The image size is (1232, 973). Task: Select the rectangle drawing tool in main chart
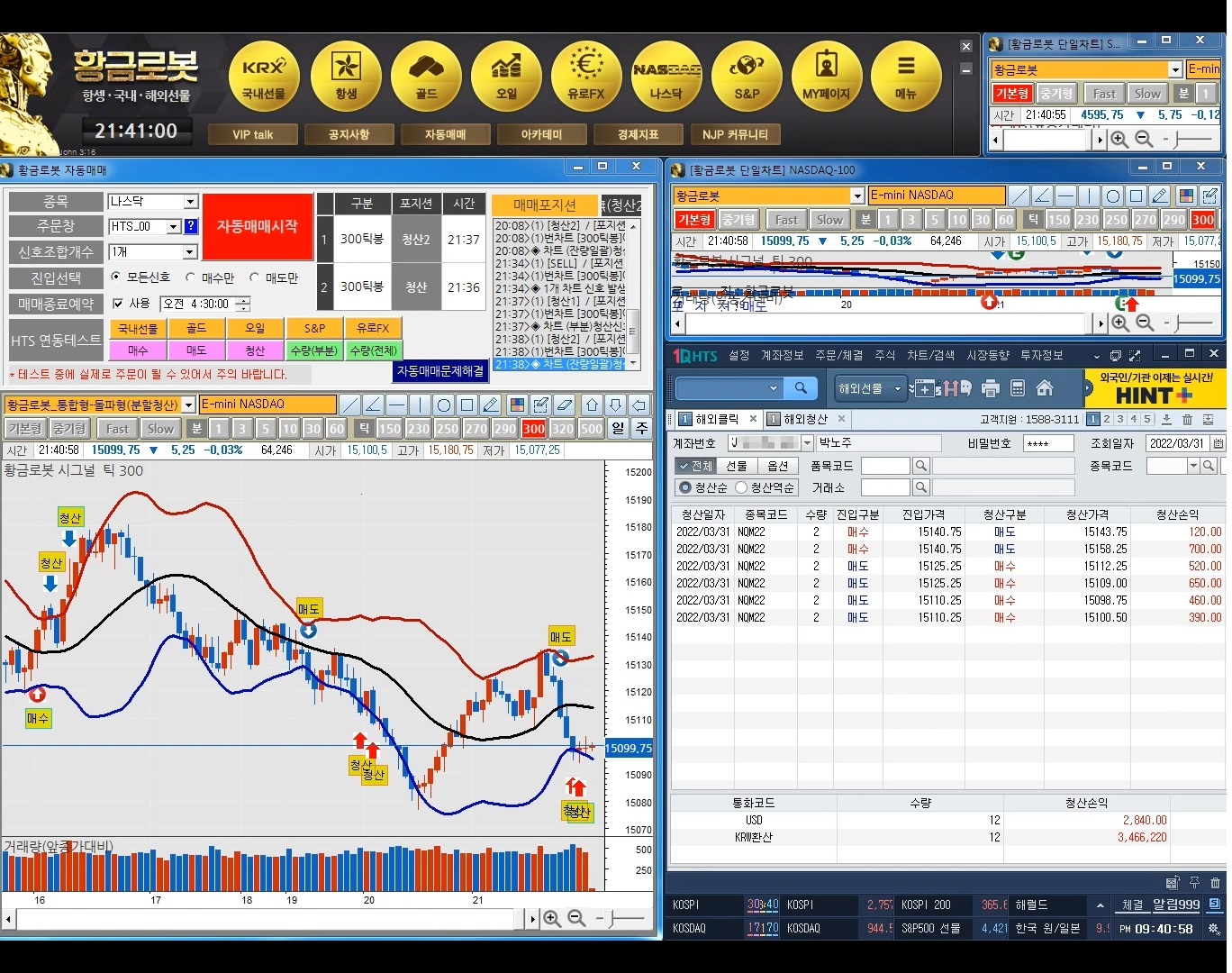[467, 405]
